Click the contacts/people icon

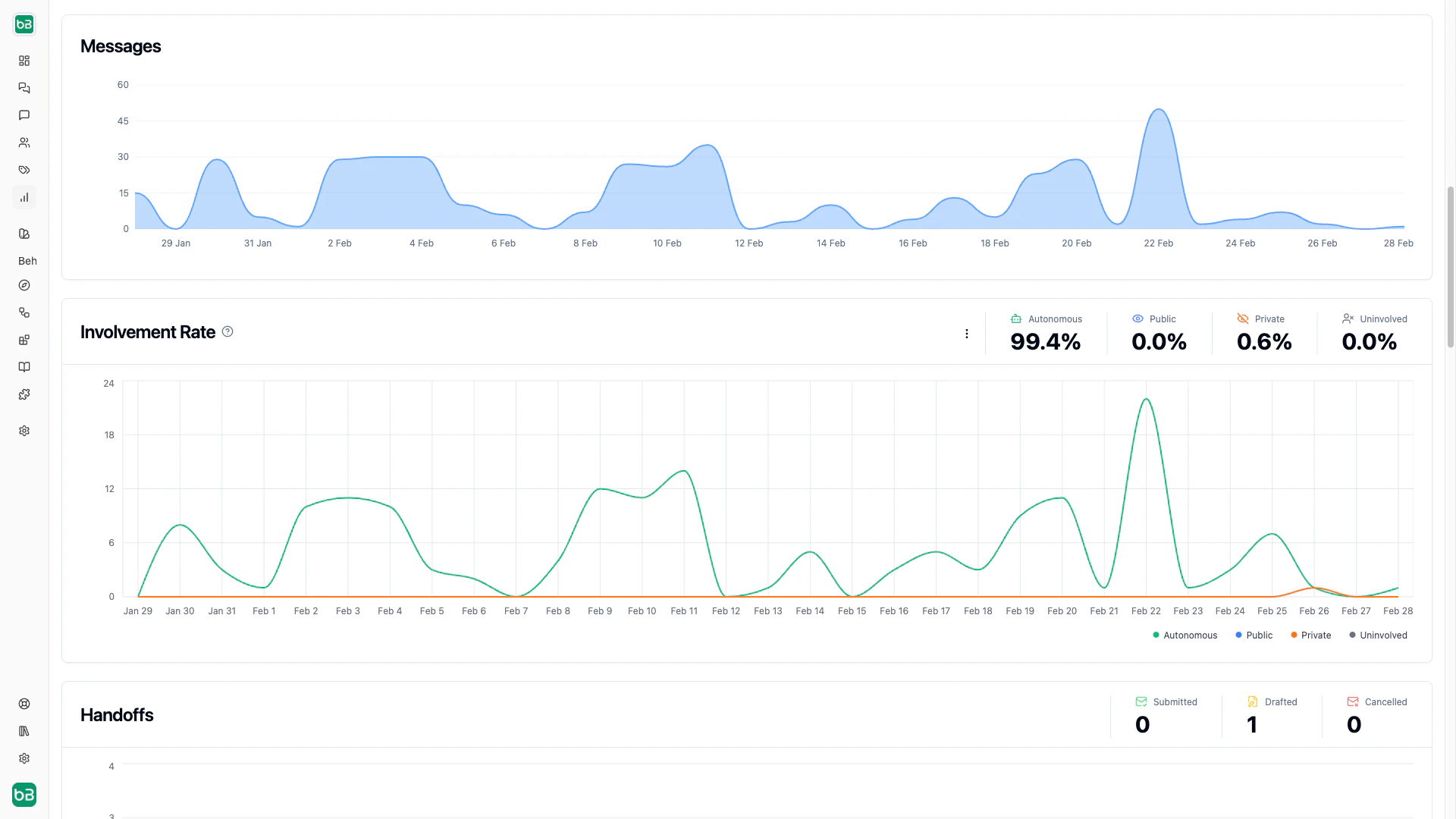point(24,143)
